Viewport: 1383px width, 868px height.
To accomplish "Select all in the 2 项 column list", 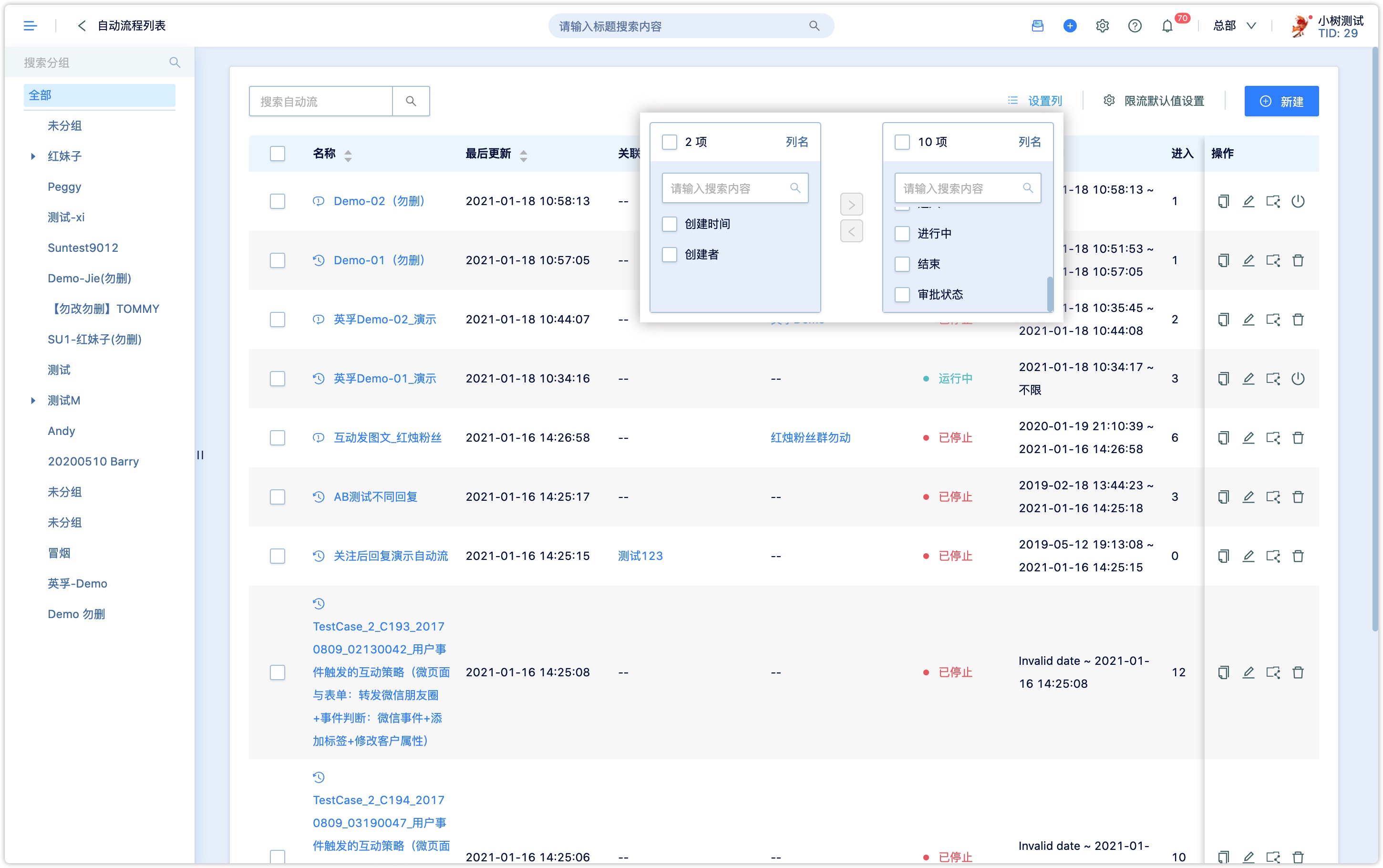I will pos(670,142).
